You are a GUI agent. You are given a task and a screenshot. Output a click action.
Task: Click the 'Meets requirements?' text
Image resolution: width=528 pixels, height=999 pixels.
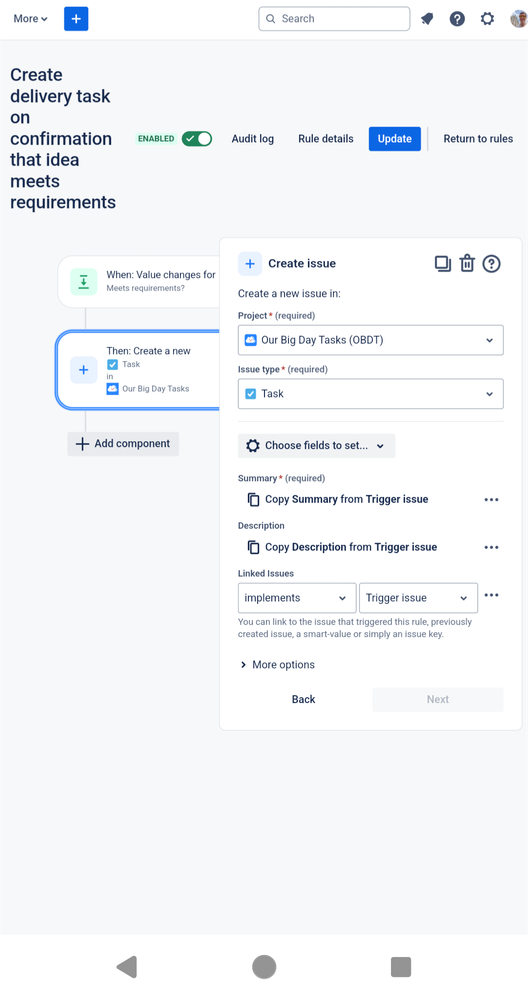pyautogui.click(x=145, y=288)
